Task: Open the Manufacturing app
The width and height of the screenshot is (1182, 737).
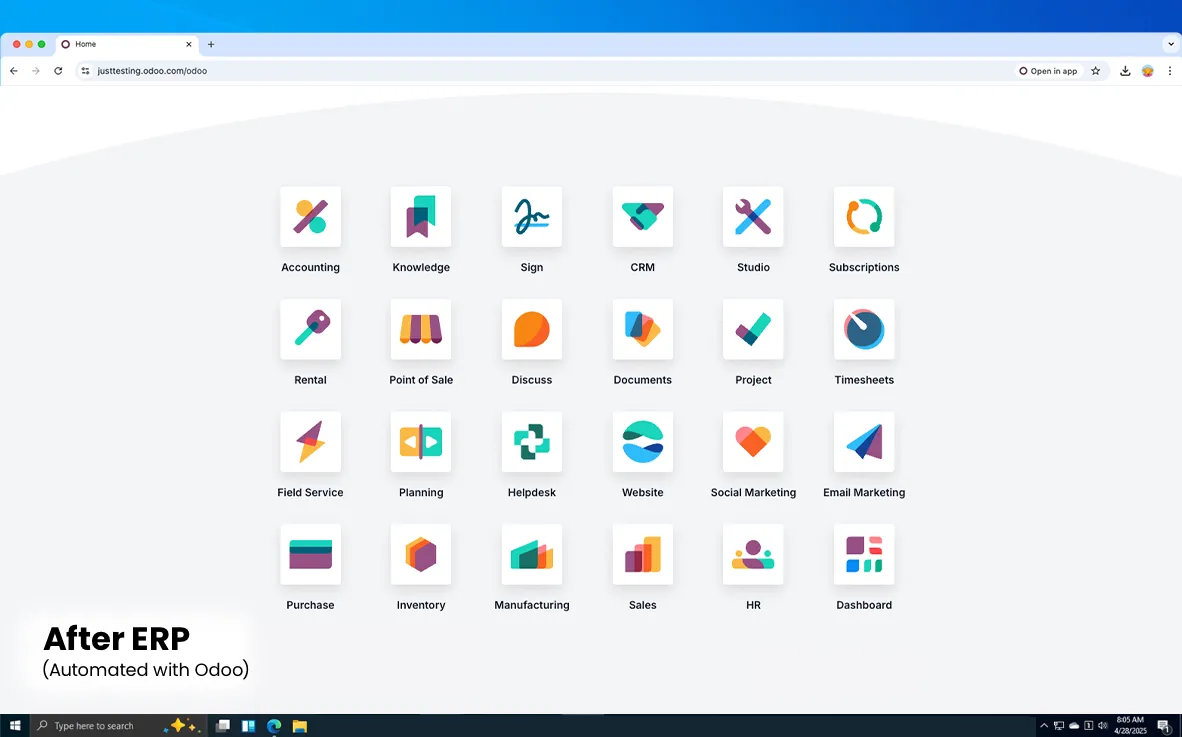Action: point(531,554)
